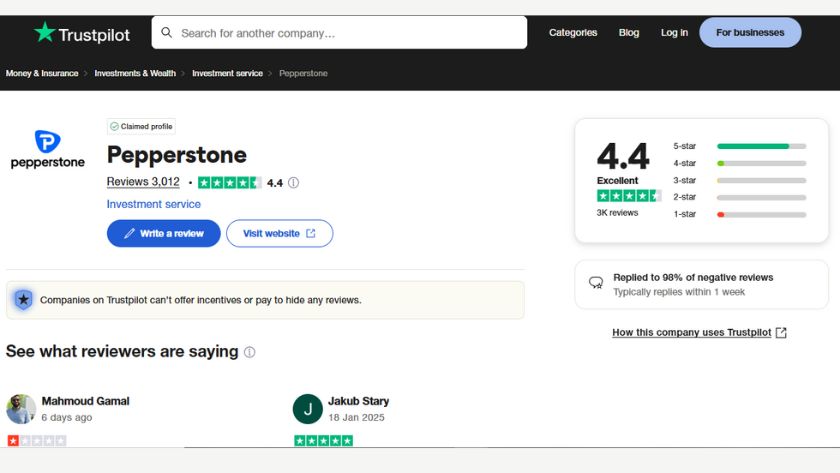Click the 3K reviews text

point(617,213)
